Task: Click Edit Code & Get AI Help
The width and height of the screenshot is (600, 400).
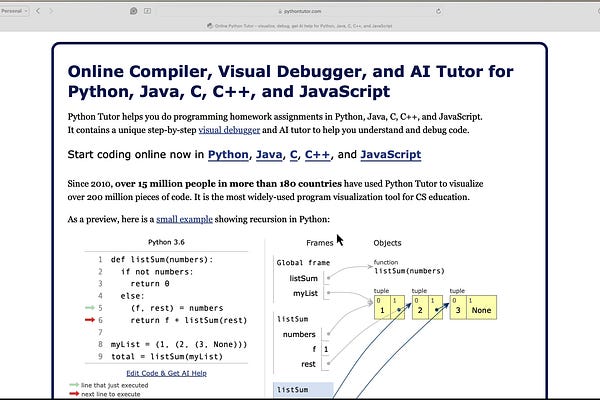Action: point(166,373)
